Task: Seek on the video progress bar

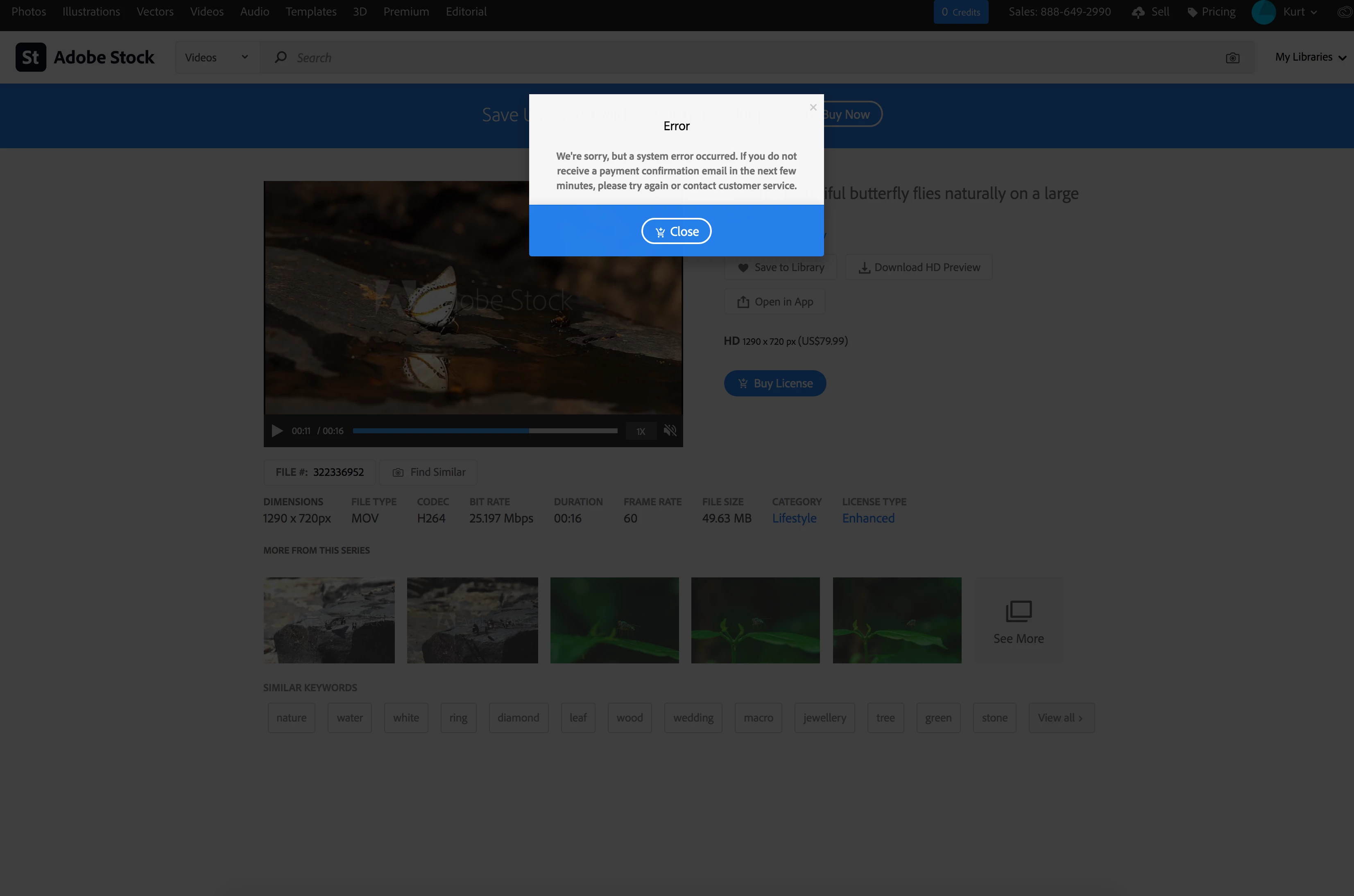Action: [x=485, y=431]
